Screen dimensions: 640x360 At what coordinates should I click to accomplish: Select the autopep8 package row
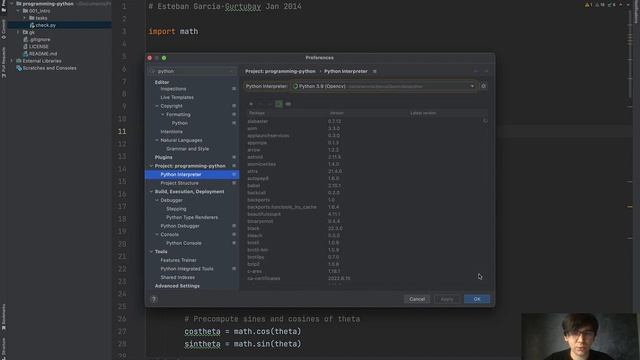click(365, 178)
